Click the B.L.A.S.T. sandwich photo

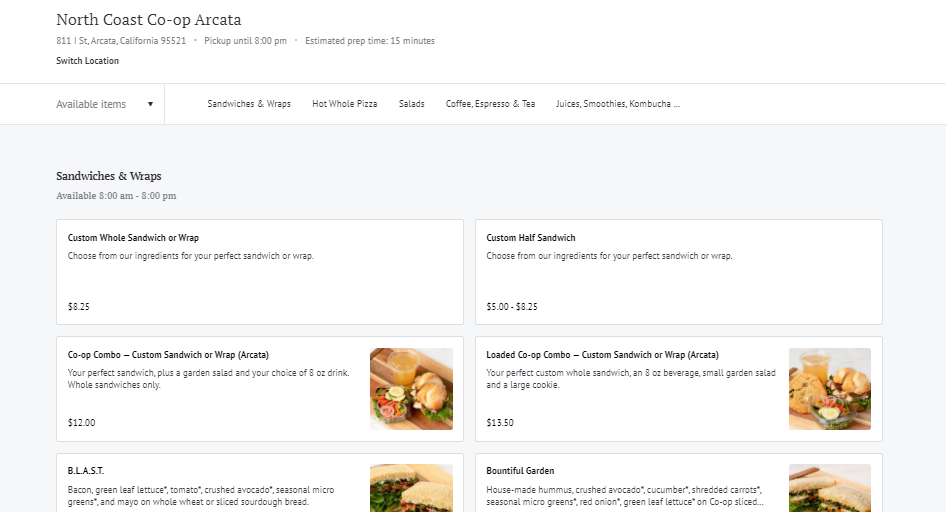coord(411,488)
